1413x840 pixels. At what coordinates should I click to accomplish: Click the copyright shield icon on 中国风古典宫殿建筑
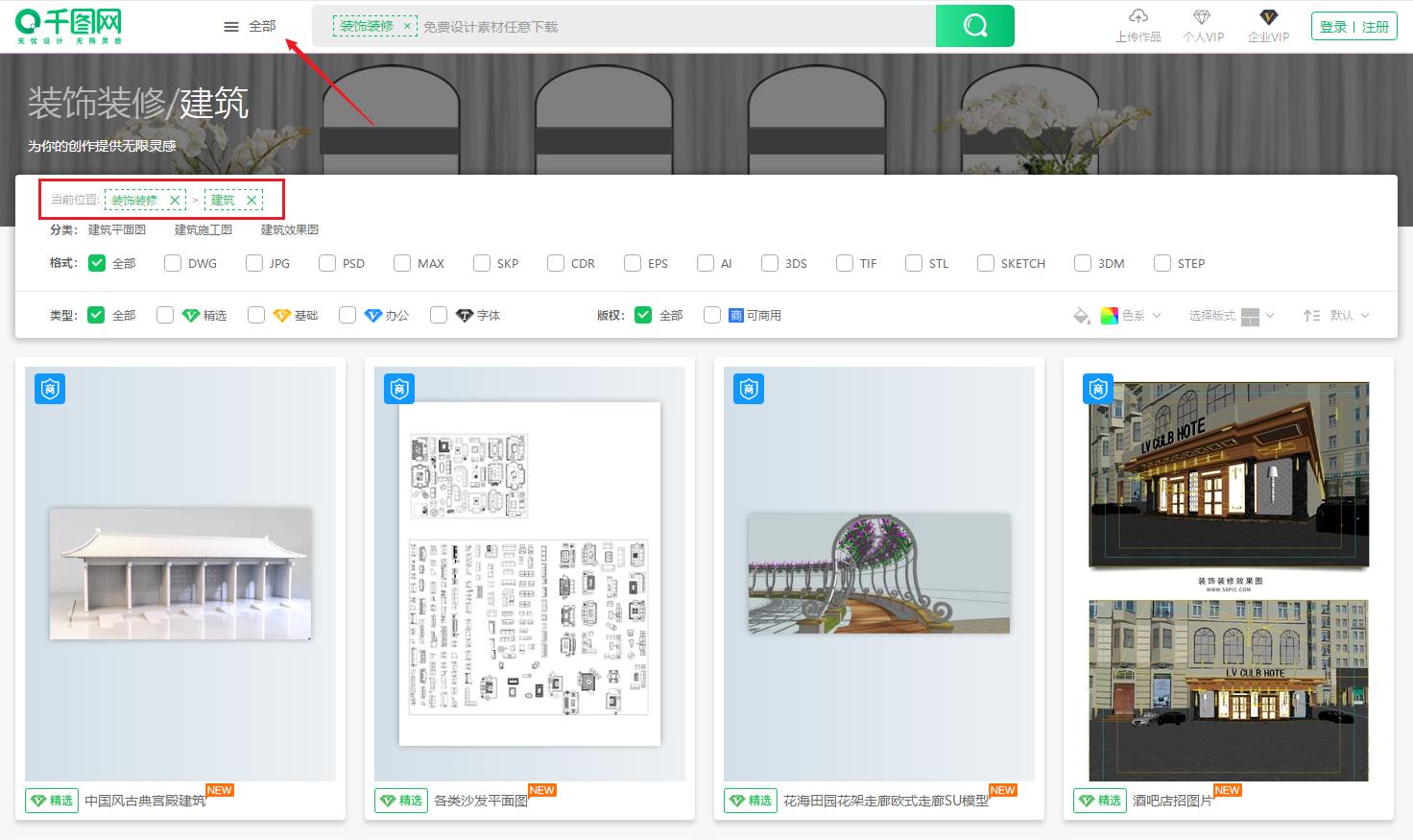[x=50, y=389]
